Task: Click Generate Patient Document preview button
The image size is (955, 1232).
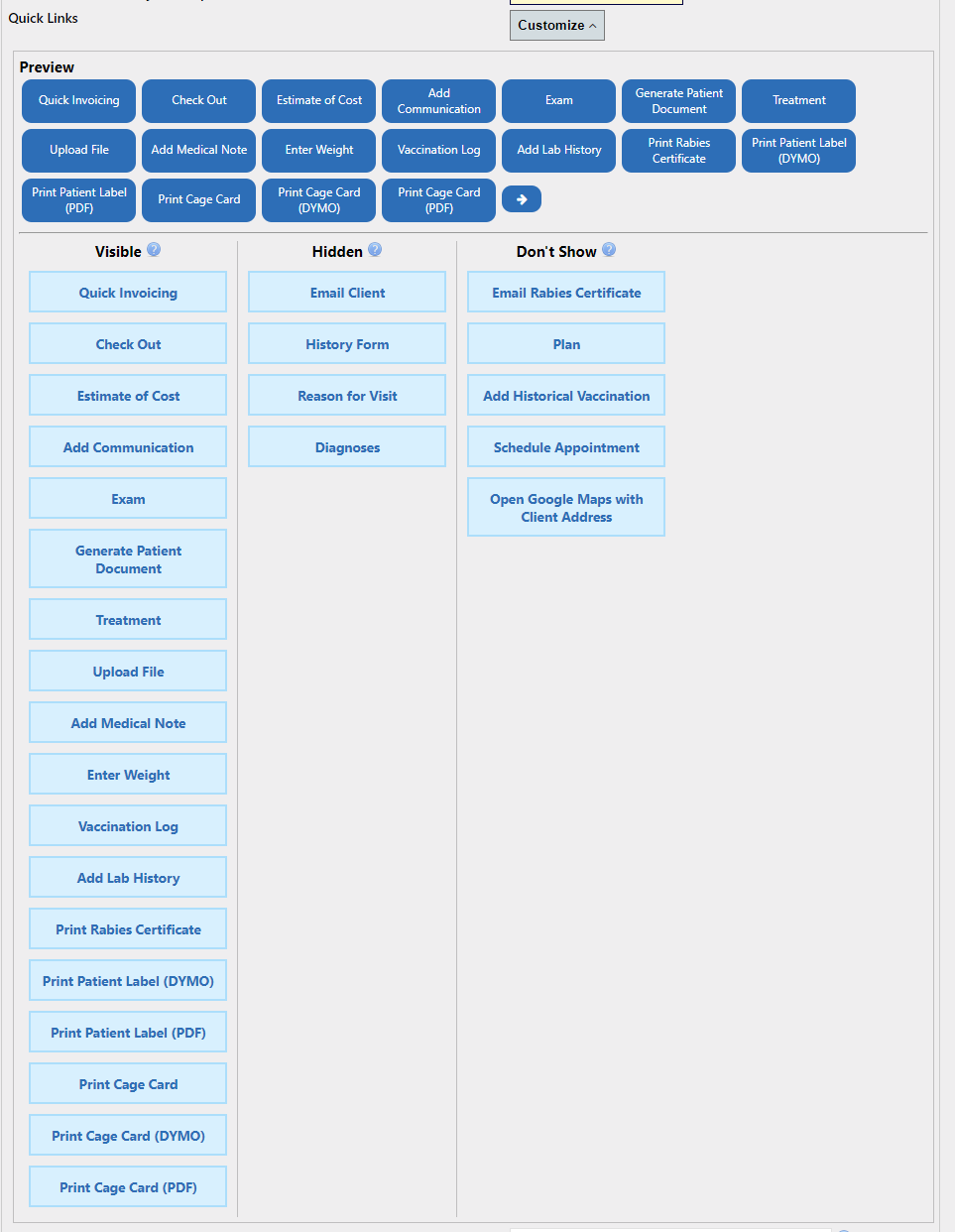Action: click(x=679, y=101)
